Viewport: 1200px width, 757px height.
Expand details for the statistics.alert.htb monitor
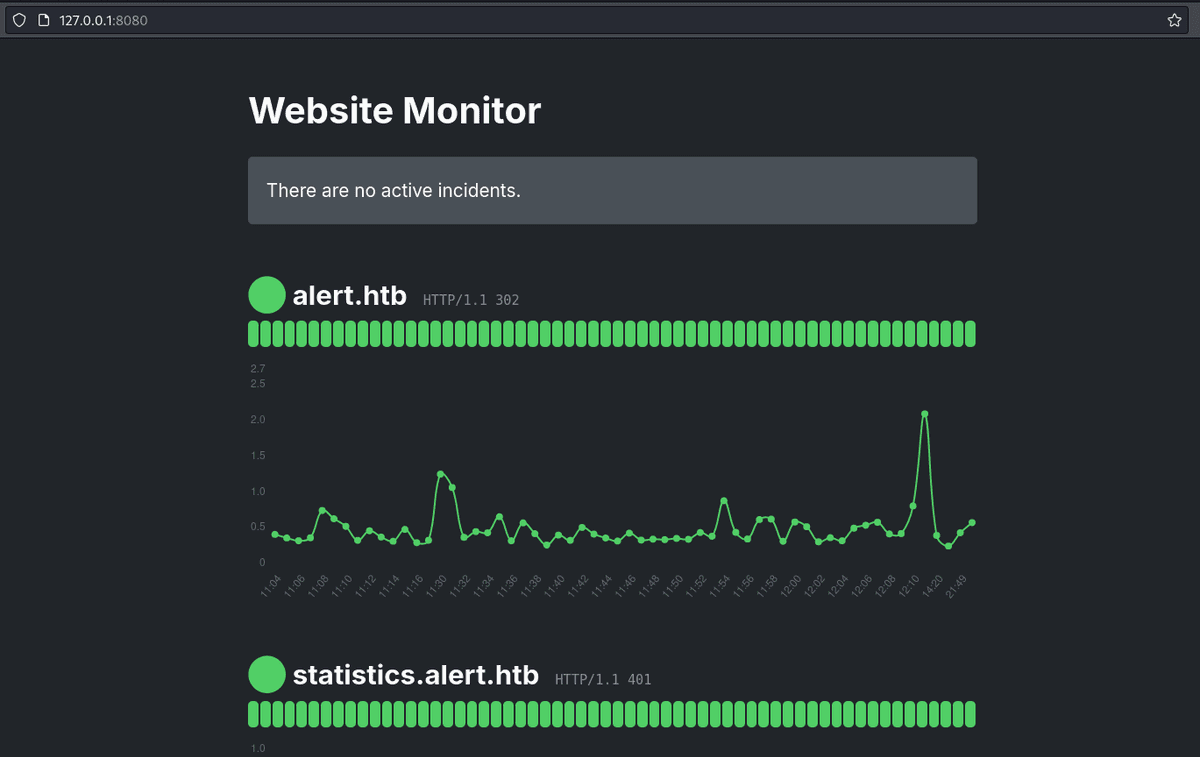tap(415, 674)
